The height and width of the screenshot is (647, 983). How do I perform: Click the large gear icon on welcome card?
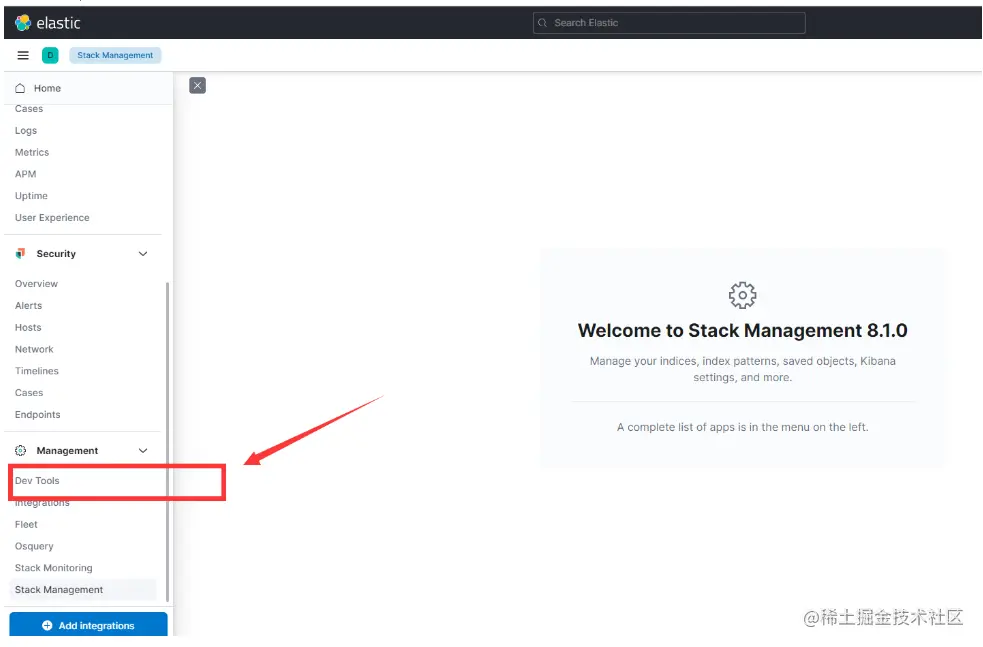742,295
